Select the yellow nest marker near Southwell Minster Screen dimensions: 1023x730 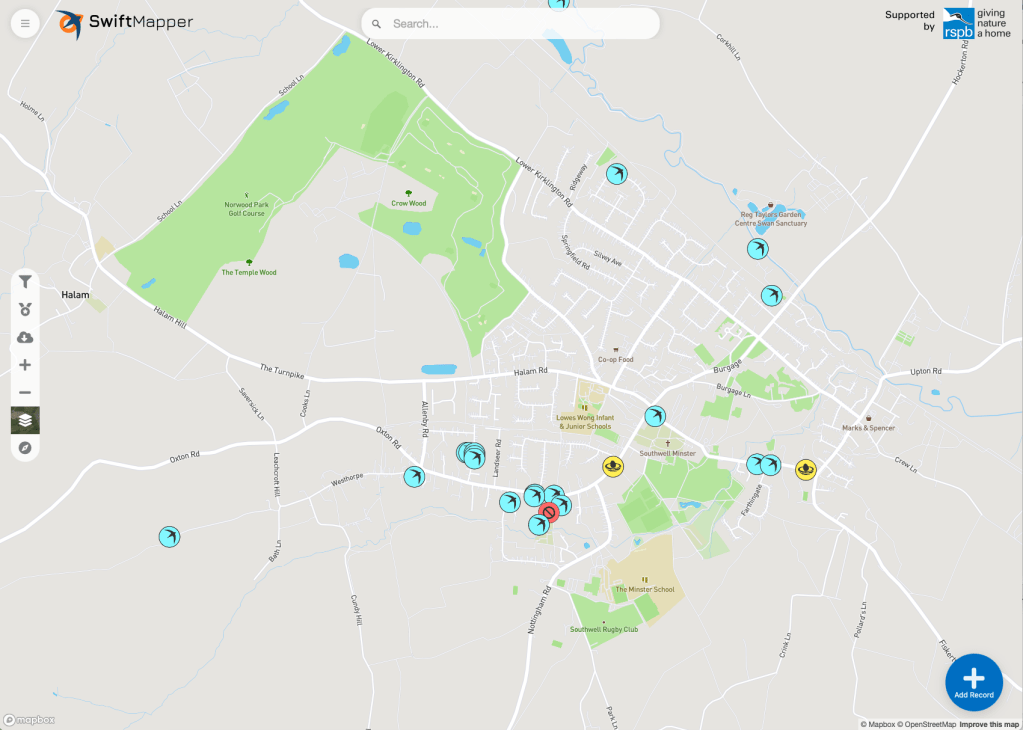[612, 467]
